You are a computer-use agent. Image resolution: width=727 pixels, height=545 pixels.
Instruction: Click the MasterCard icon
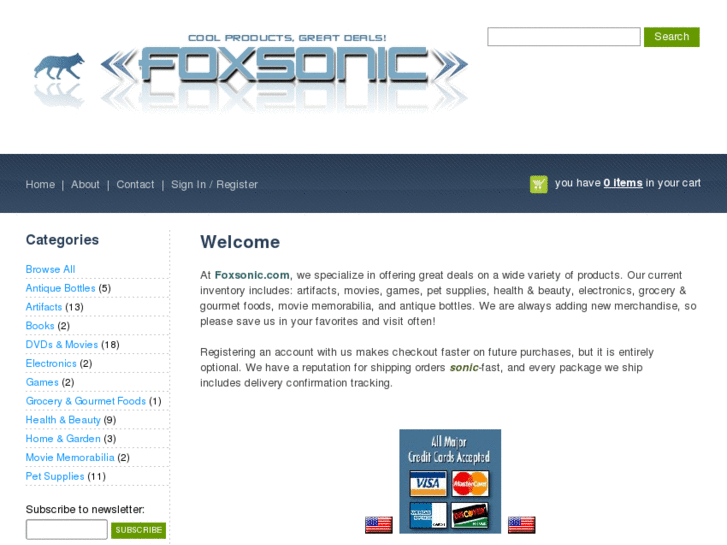click(470, 483)
